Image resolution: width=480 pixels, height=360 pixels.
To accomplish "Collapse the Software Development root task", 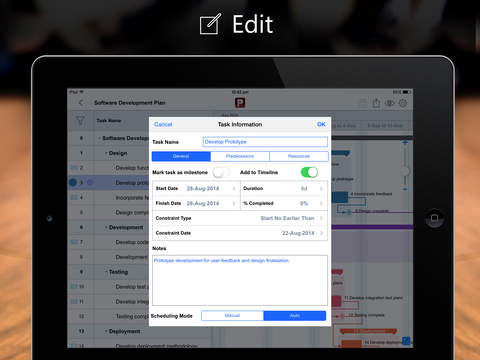I will (99, 138).
